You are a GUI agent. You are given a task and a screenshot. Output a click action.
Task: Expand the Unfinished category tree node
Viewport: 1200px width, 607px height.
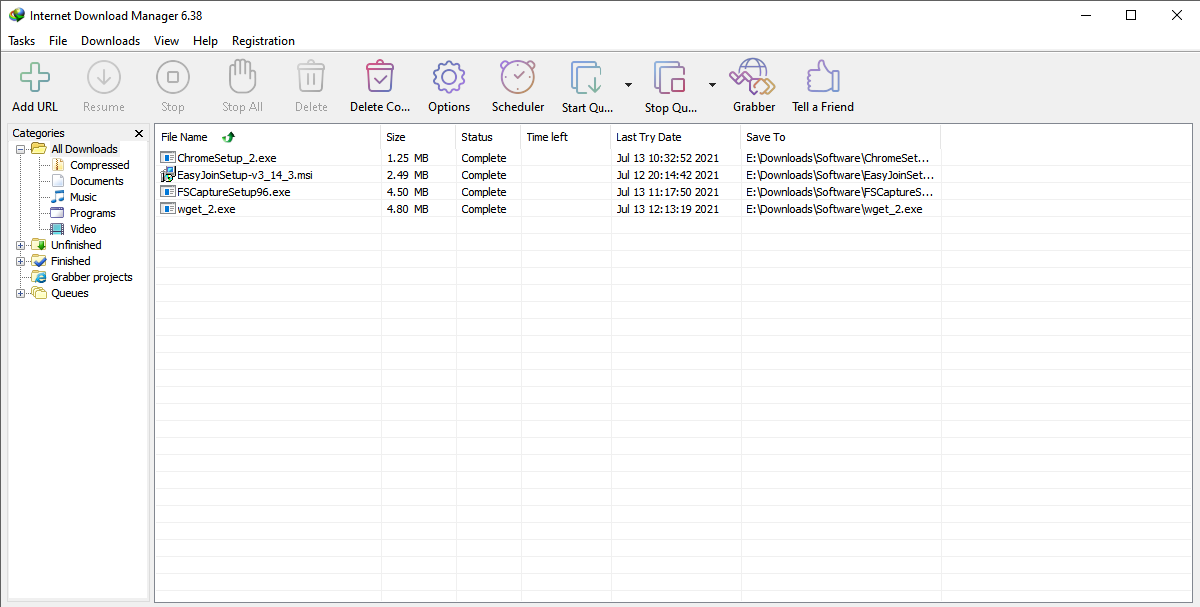coord(21,245)
